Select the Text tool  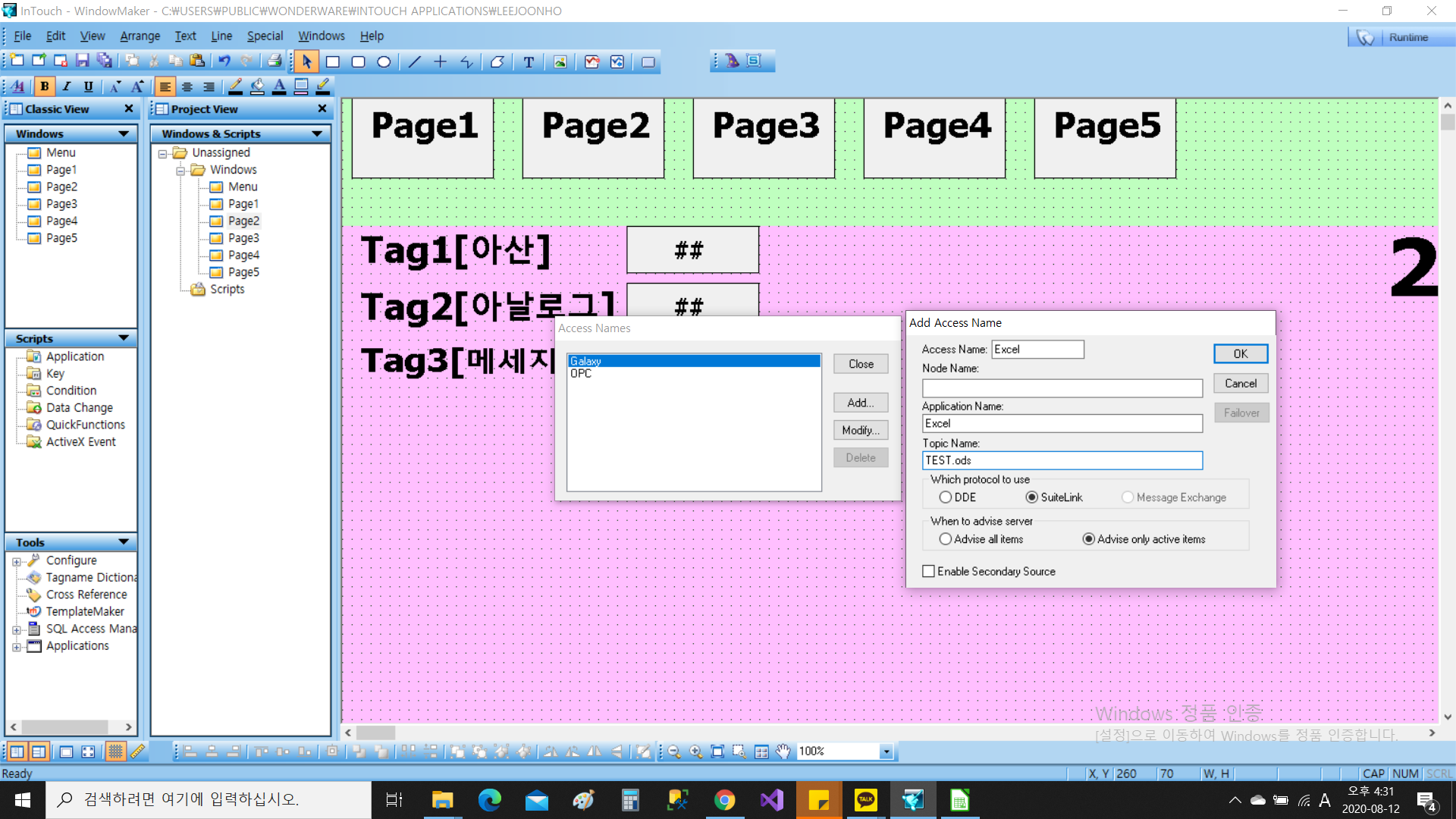coord(529,62)
